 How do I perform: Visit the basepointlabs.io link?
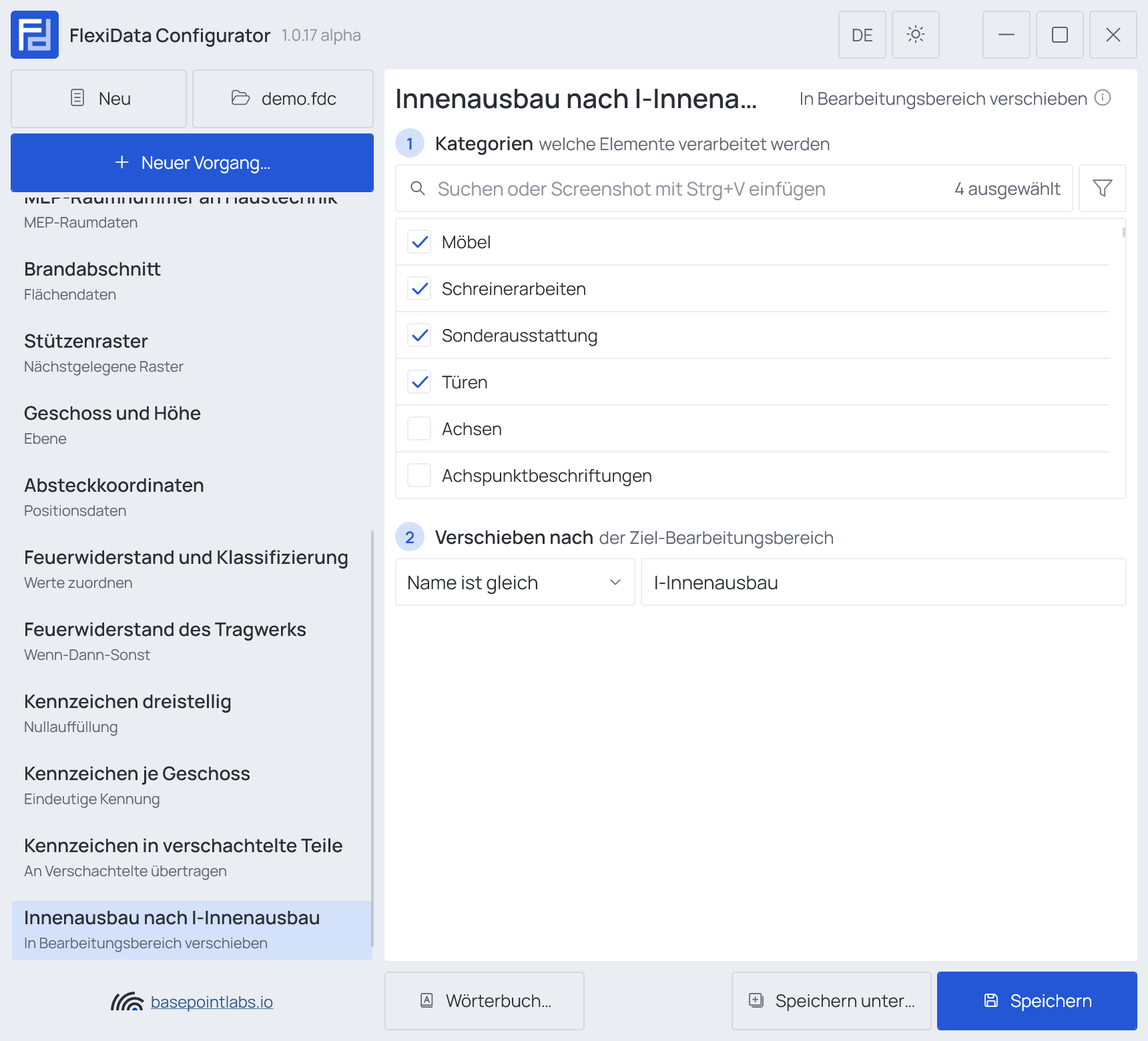(x=212, y=1002)
